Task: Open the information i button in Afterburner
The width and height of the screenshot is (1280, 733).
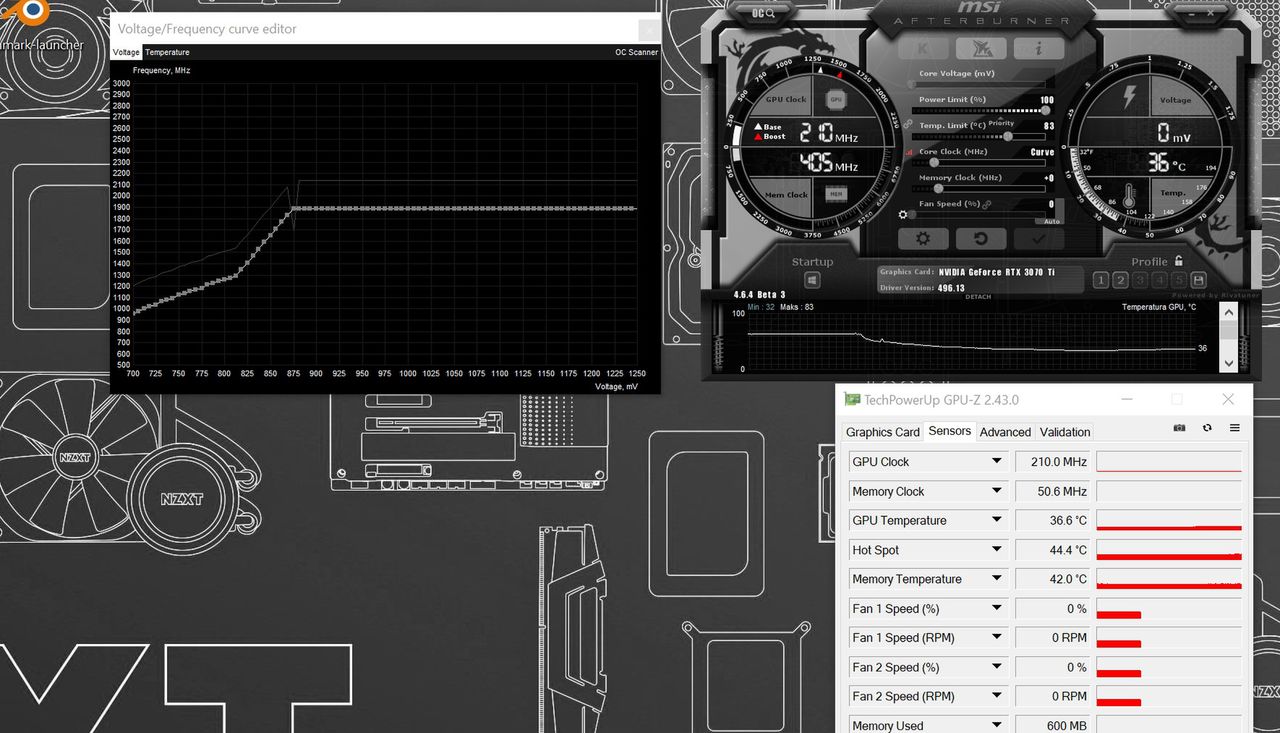Action: 1039,48
